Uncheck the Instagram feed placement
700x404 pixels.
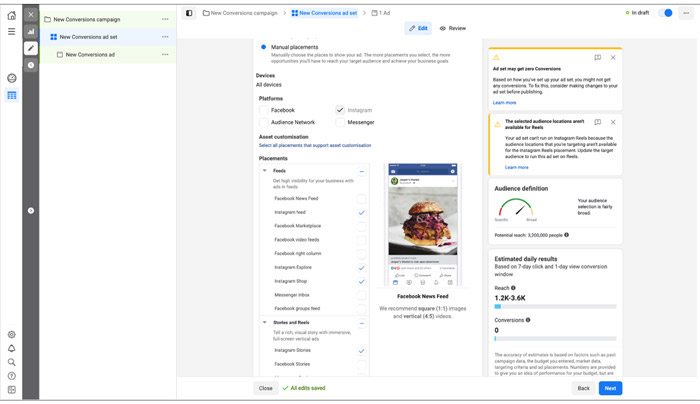pyautogui.click(x=362, y=212)
